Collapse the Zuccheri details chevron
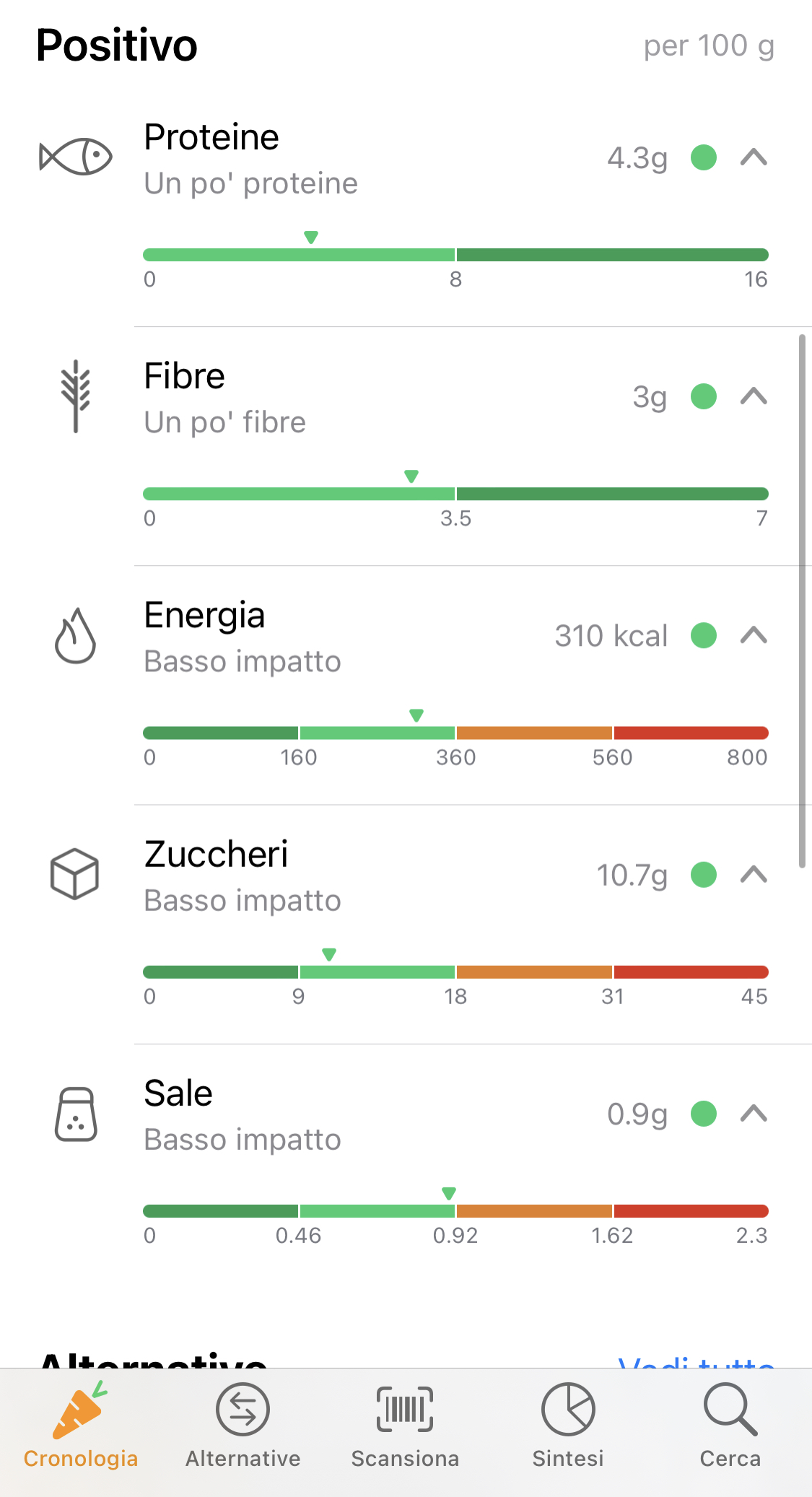 point(754,875)
